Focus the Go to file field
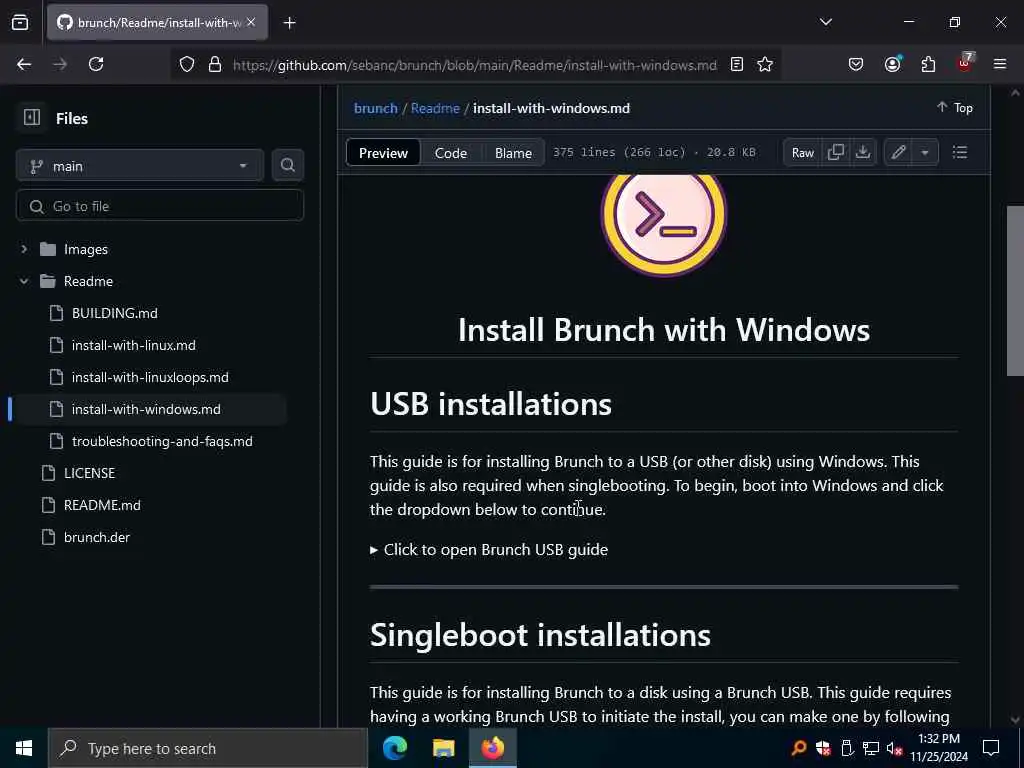1024x768 pixels. pyautogui.click(x=160, y=206)
